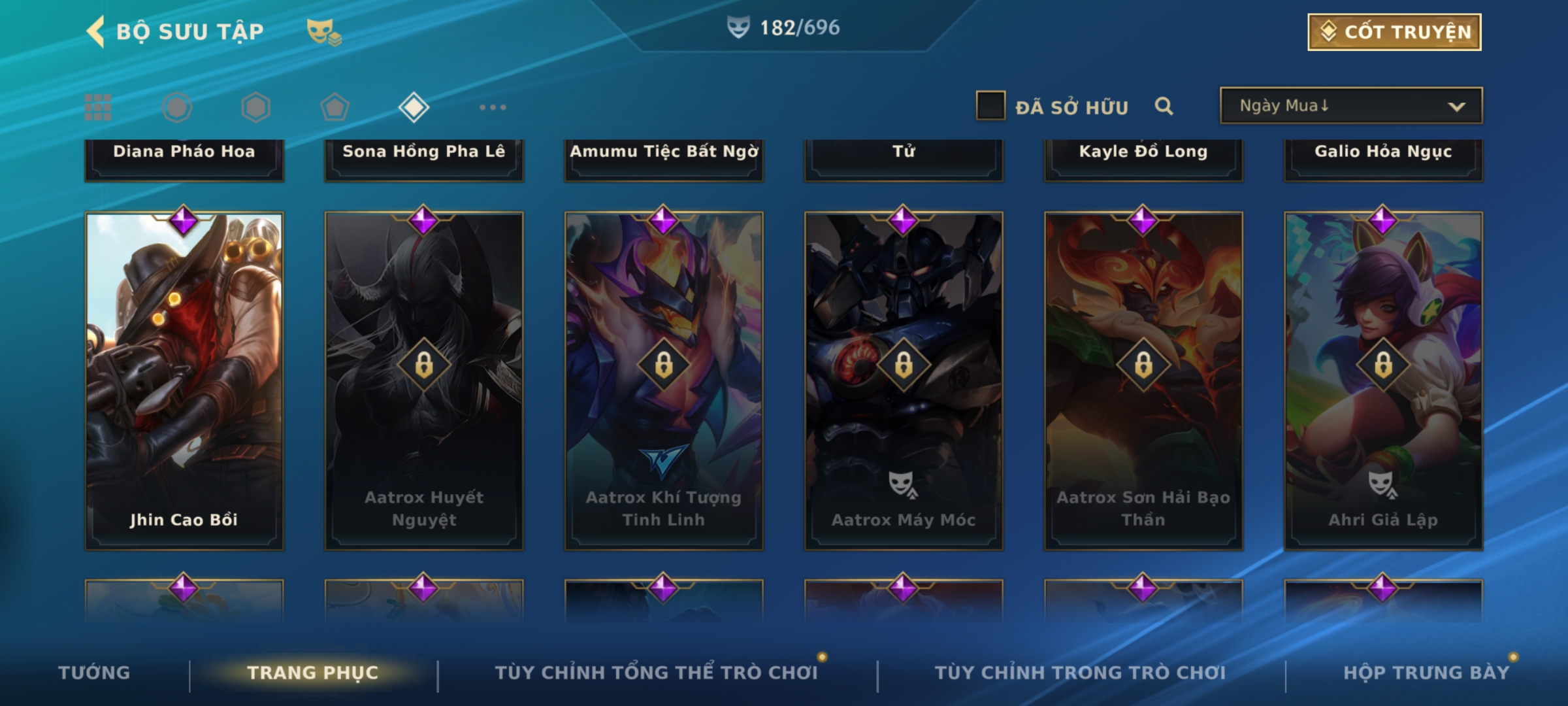Viewport: 1568px width, 706px height.
Task: Open the Hộp Trưng Bày tab
Action: click(1426, 673)
